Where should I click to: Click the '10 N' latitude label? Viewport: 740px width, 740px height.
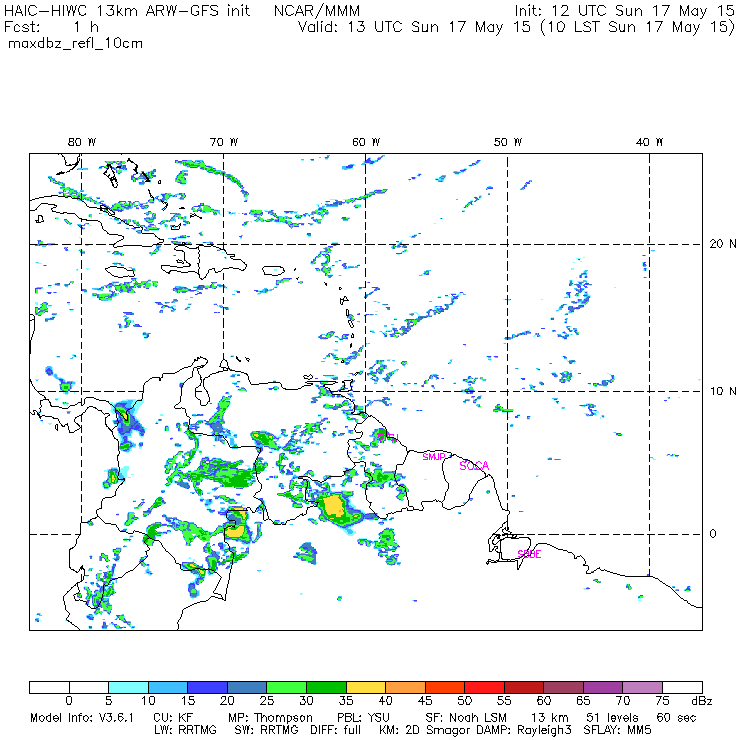coord(723,391)
